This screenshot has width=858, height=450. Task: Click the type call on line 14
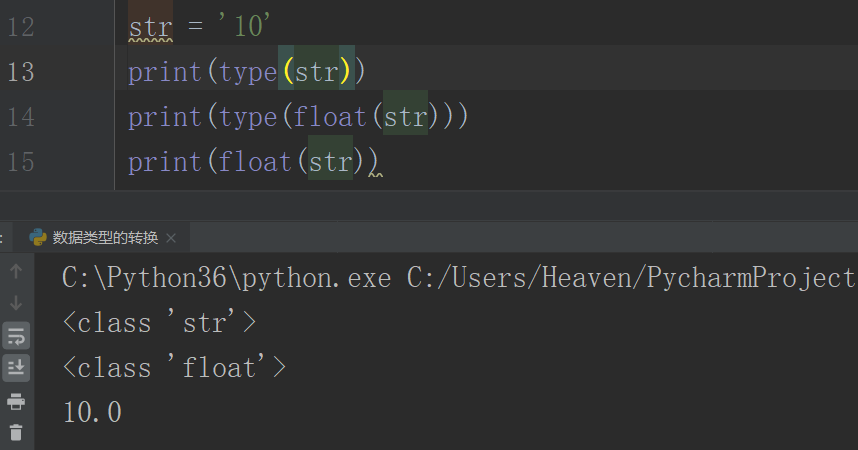click(x=248, y=117)
